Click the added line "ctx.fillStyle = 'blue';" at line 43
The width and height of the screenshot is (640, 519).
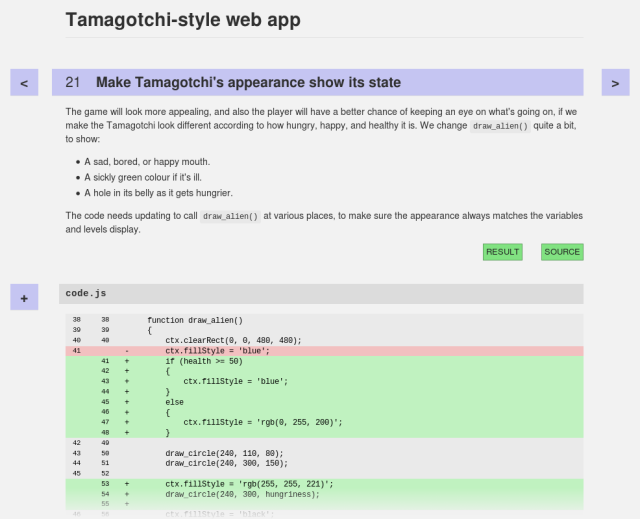pyautogui.click(x=236, y=381)
